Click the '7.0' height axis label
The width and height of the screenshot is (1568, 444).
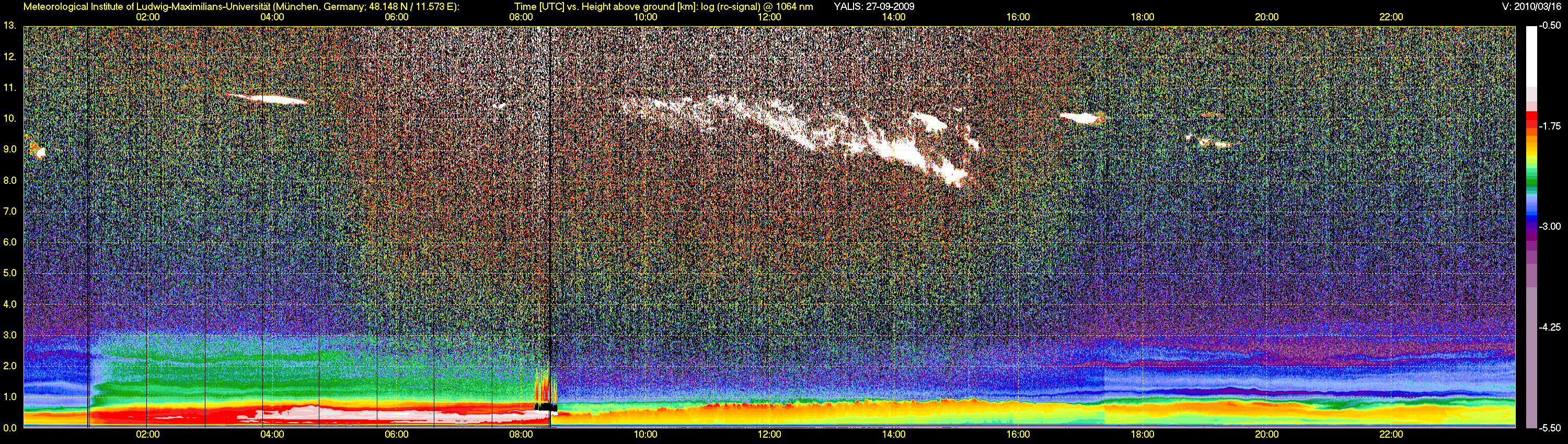[10, 211]
